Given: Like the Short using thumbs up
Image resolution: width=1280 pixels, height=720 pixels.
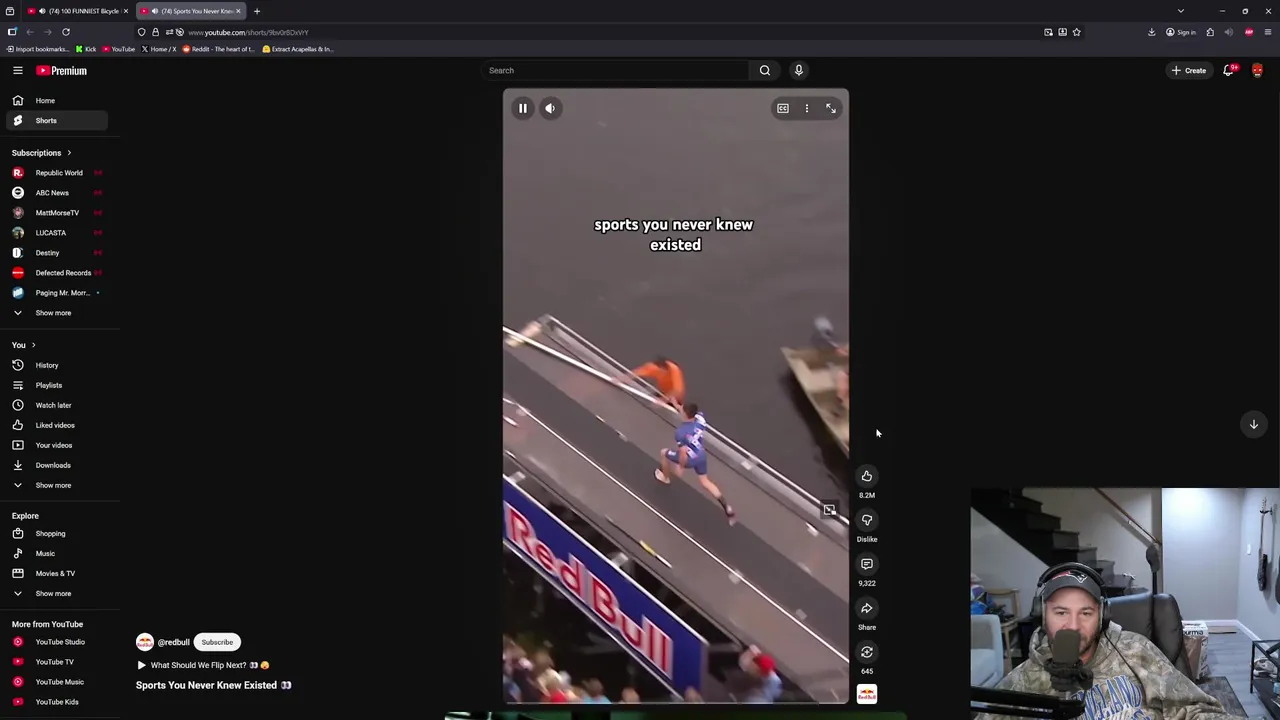Looking at the screenshot, I should click(867, 476).
